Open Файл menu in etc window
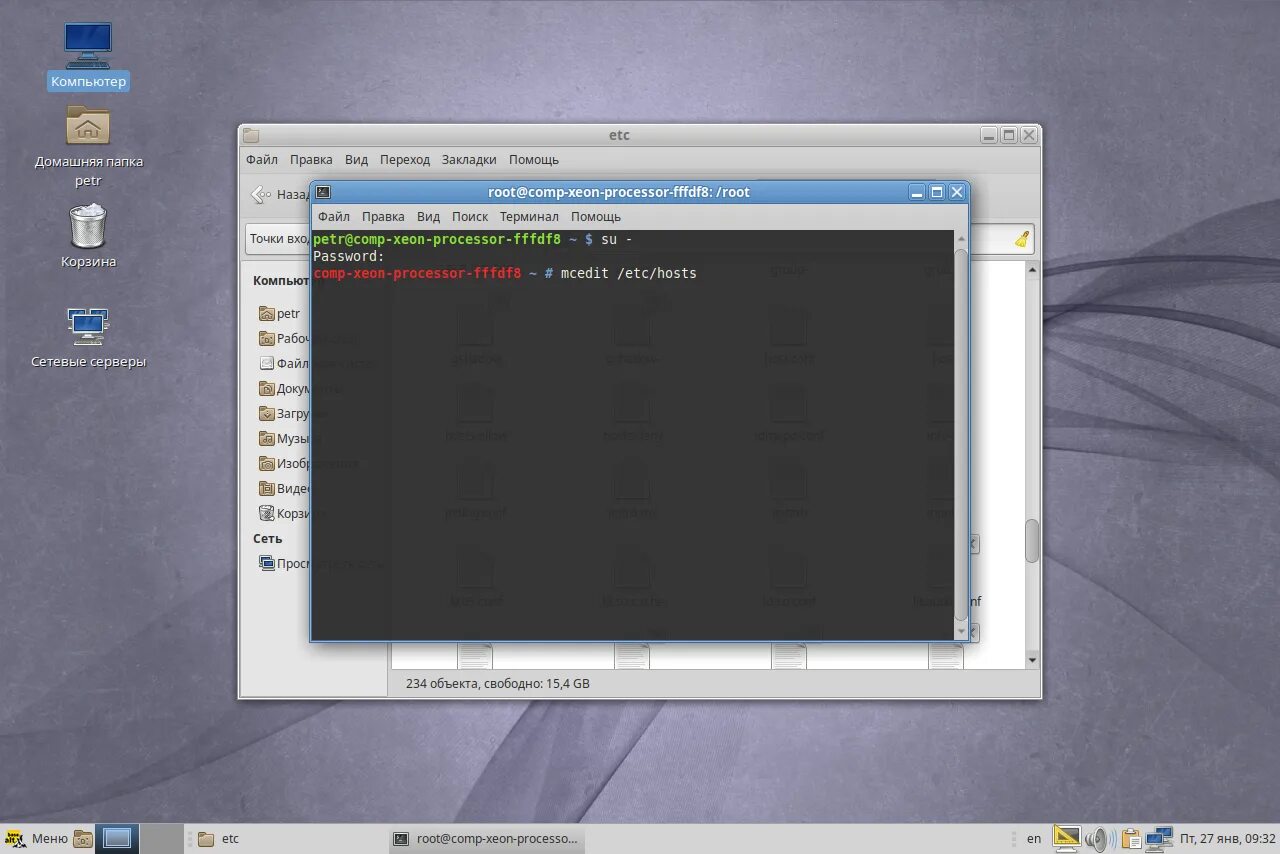The height and width of the screenshot is (854, 1280). pyautogui.click(x=262, y=159)
